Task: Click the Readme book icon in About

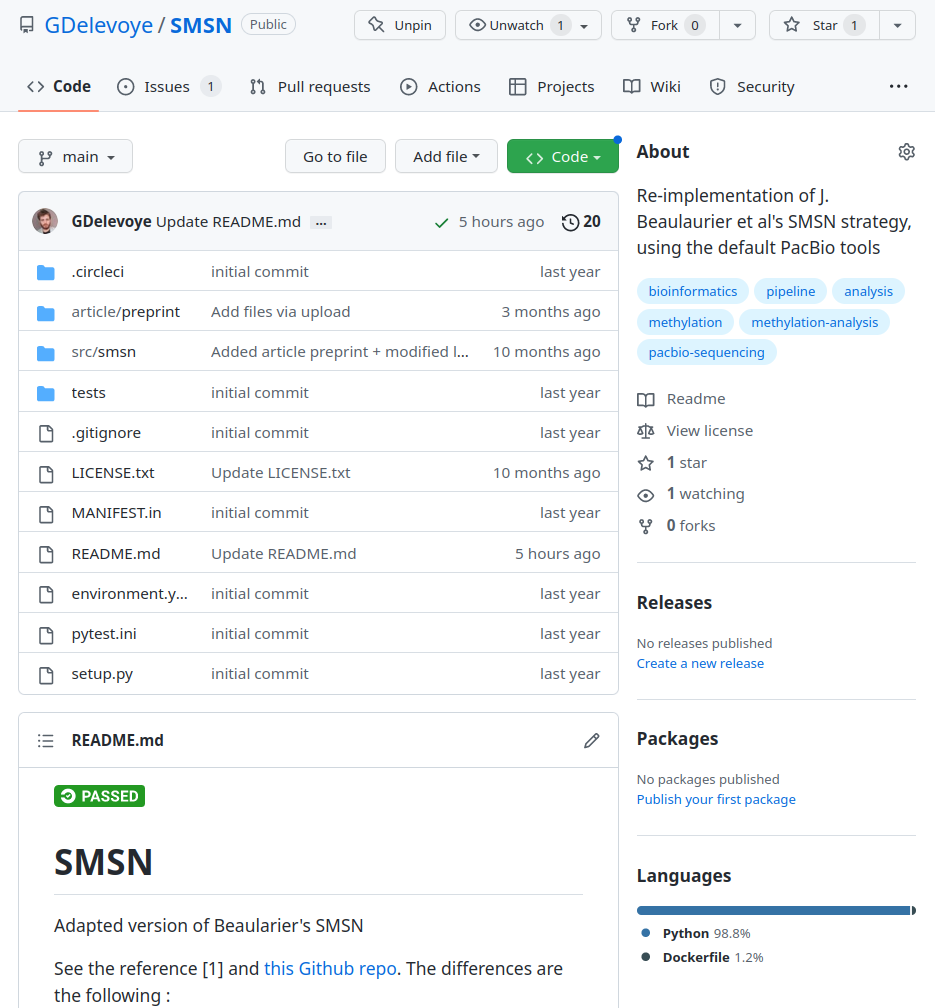Action: click(646, 400)
